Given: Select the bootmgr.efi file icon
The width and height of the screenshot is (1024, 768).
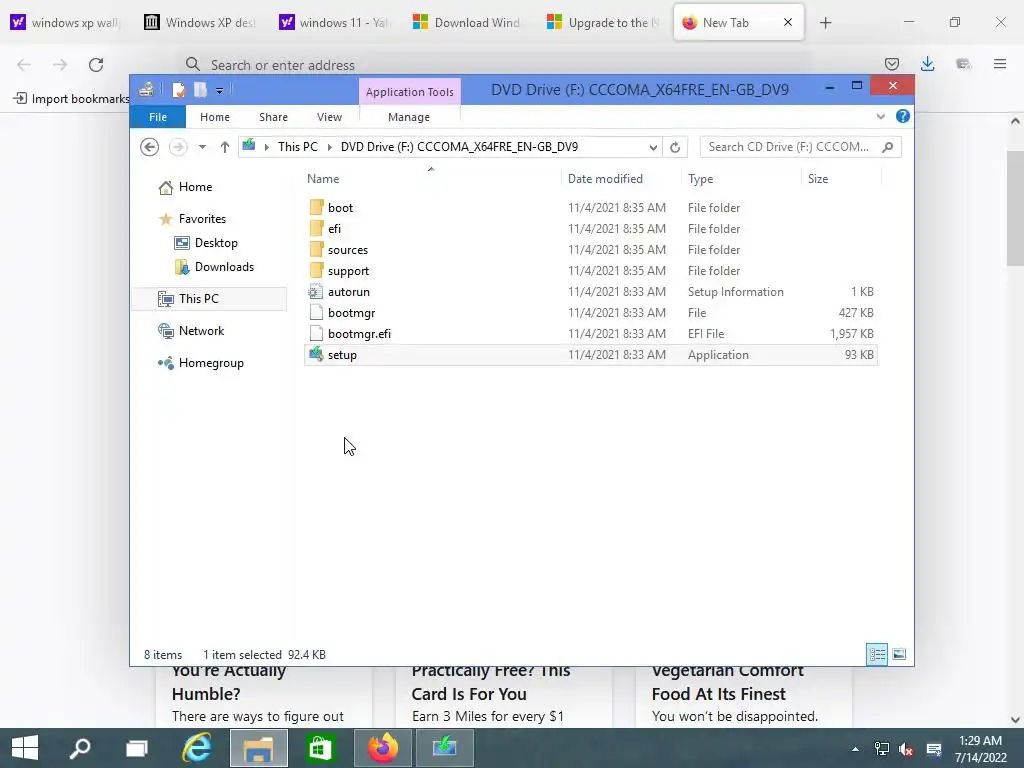Looking at the screenshot, I should pos(316,334).
